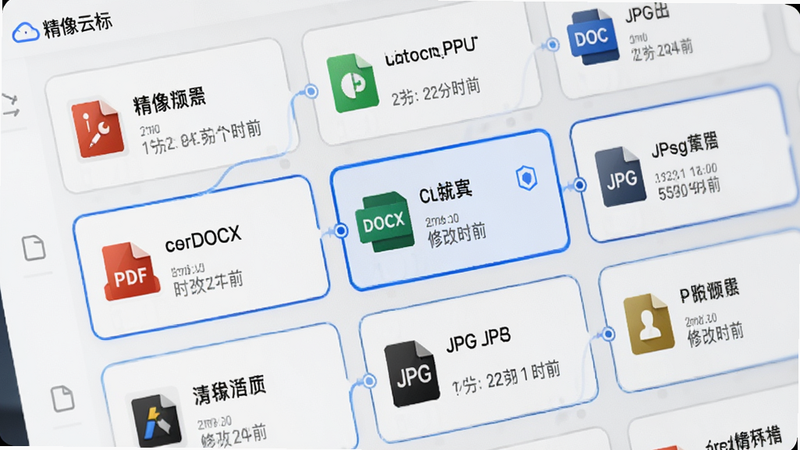
Task: Click the 精像云标 app title
Action: (x=77, y=26)
